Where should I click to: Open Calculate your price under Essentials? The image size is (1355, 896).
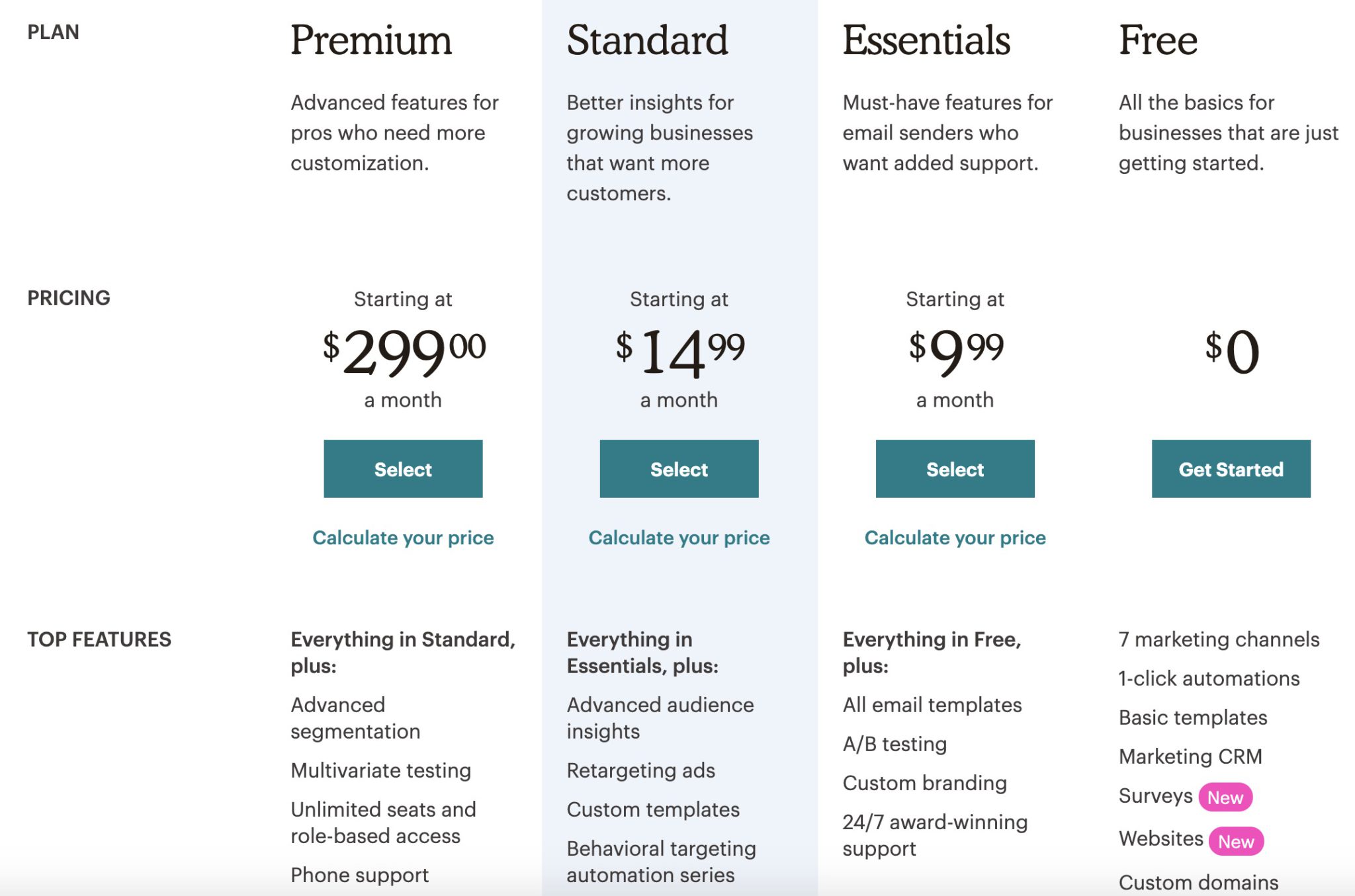point(955,538)
